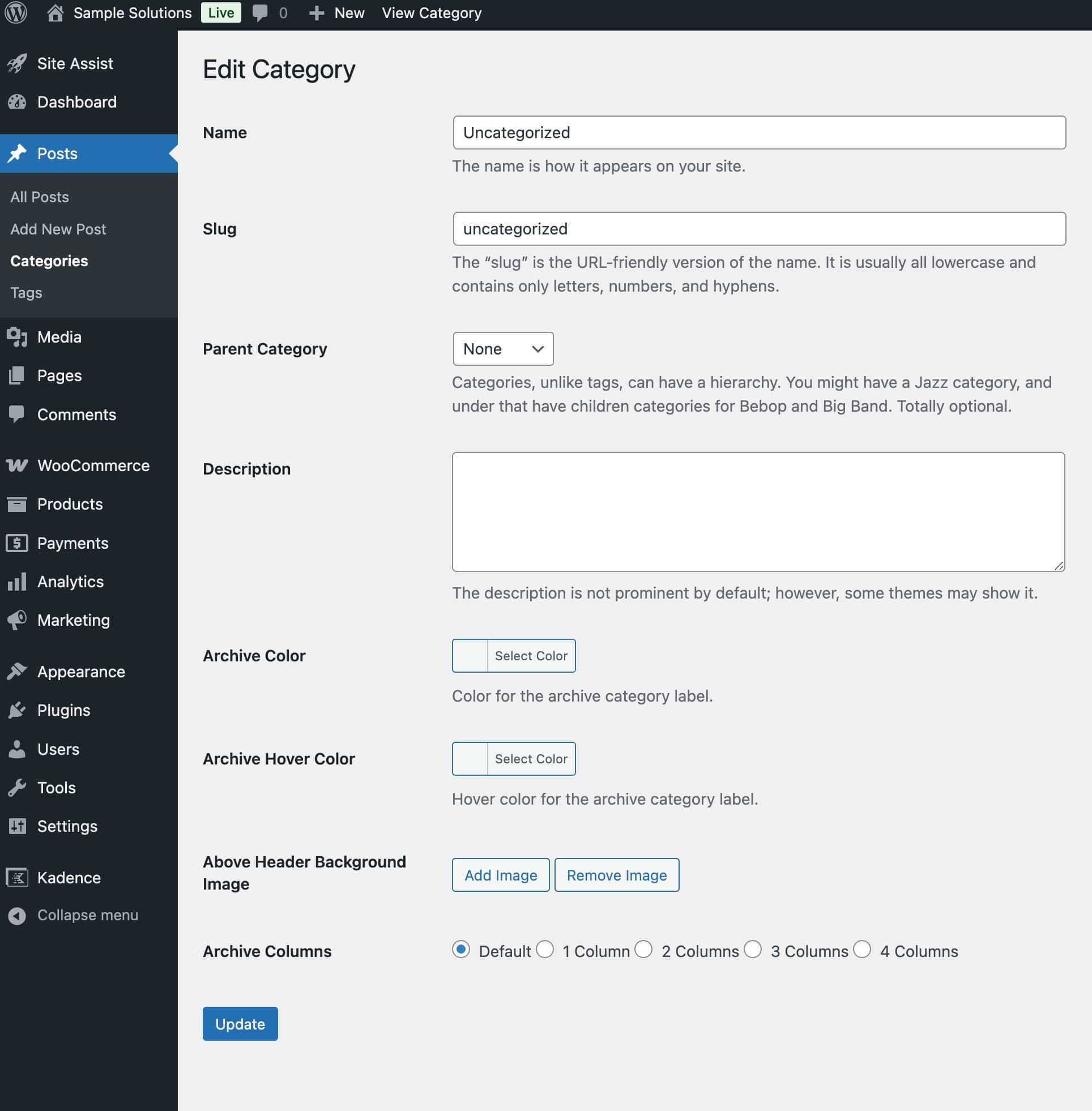1092x1111 pixels.
Task: Click into the Description text area
Action: [x=758, y=511]
